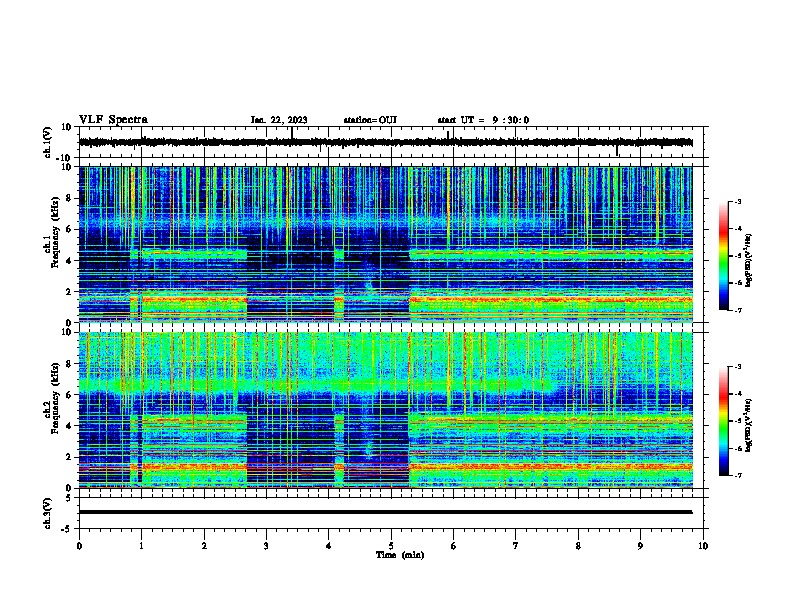The height and width of the screenshot is (612, 792).
Task: Click time axis tick label "5"
Action: pyautogui.click(x=391, y=546)
